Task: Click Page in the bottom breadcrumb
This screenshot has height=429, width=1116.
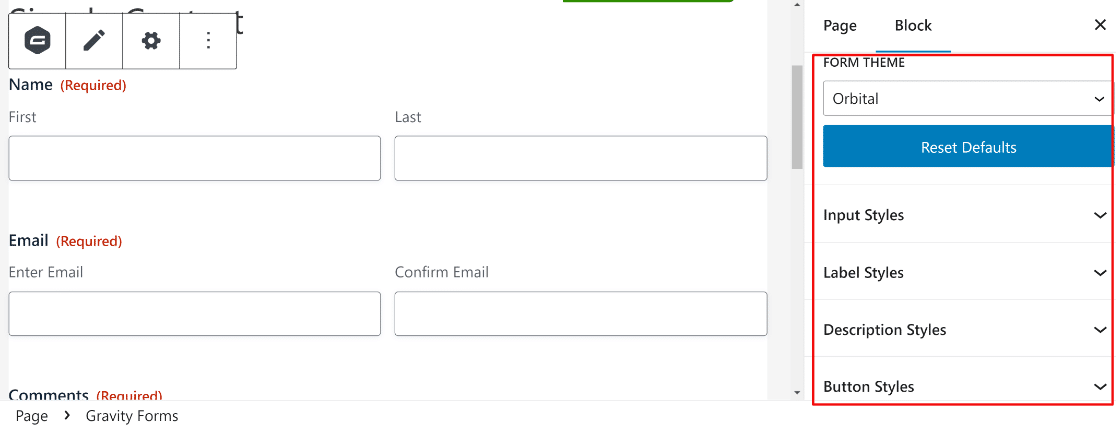Action: (x=32, y=415)
